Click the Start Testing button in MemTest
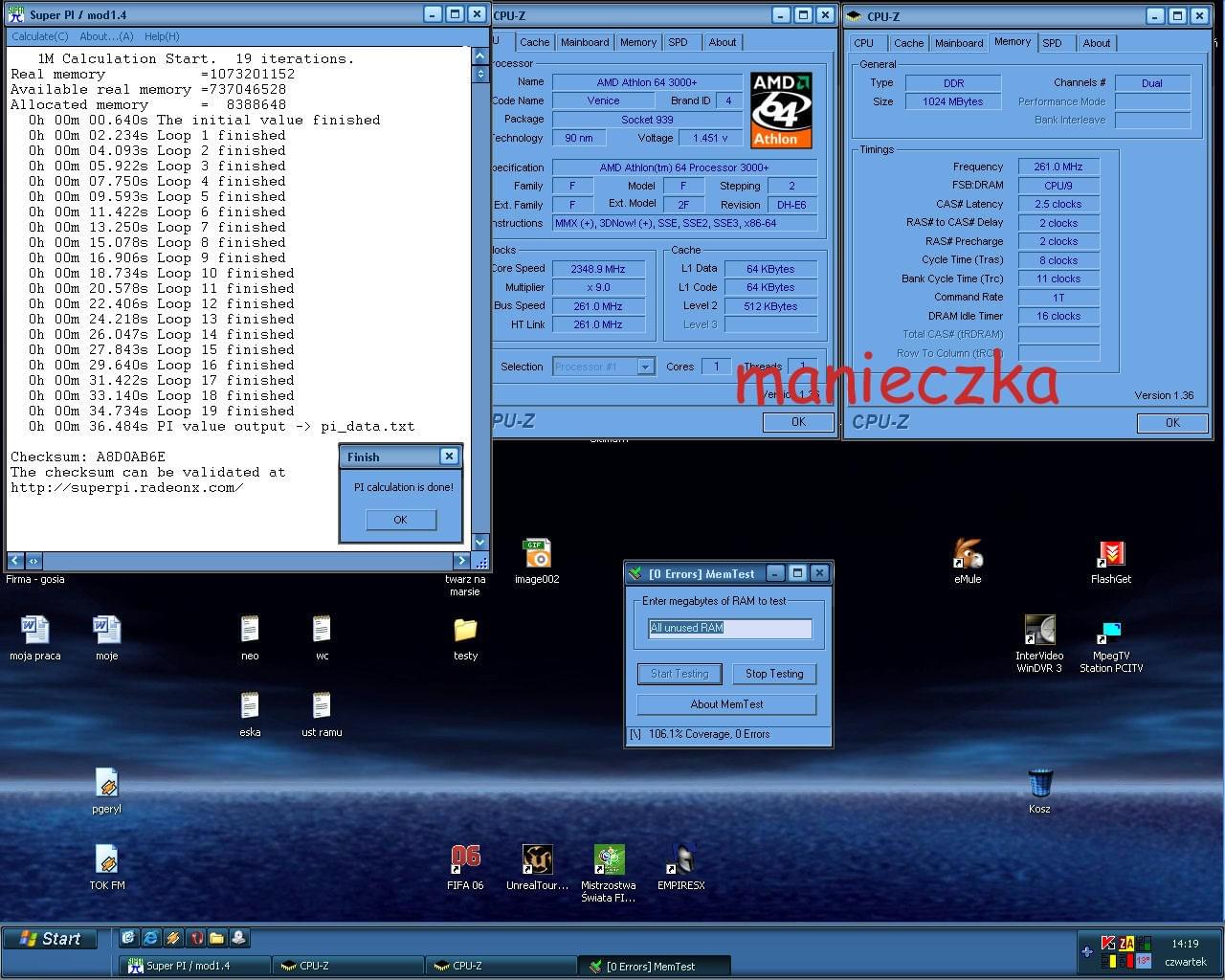 [x=679, y=674]
